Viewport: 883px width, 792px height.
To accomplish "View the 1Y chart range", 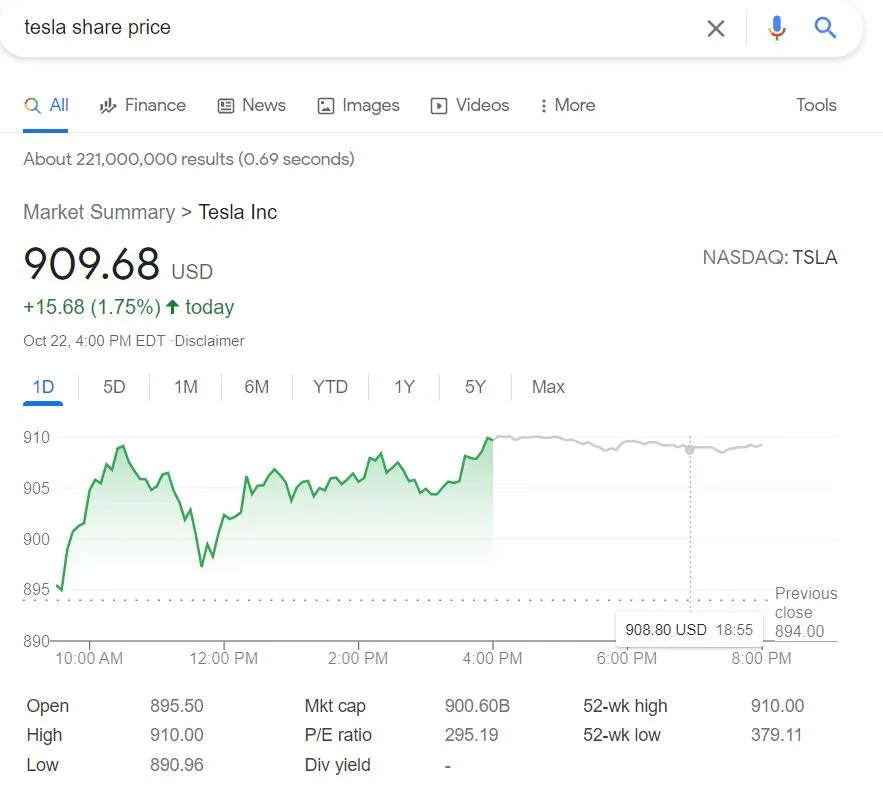I will coord(404,387).
